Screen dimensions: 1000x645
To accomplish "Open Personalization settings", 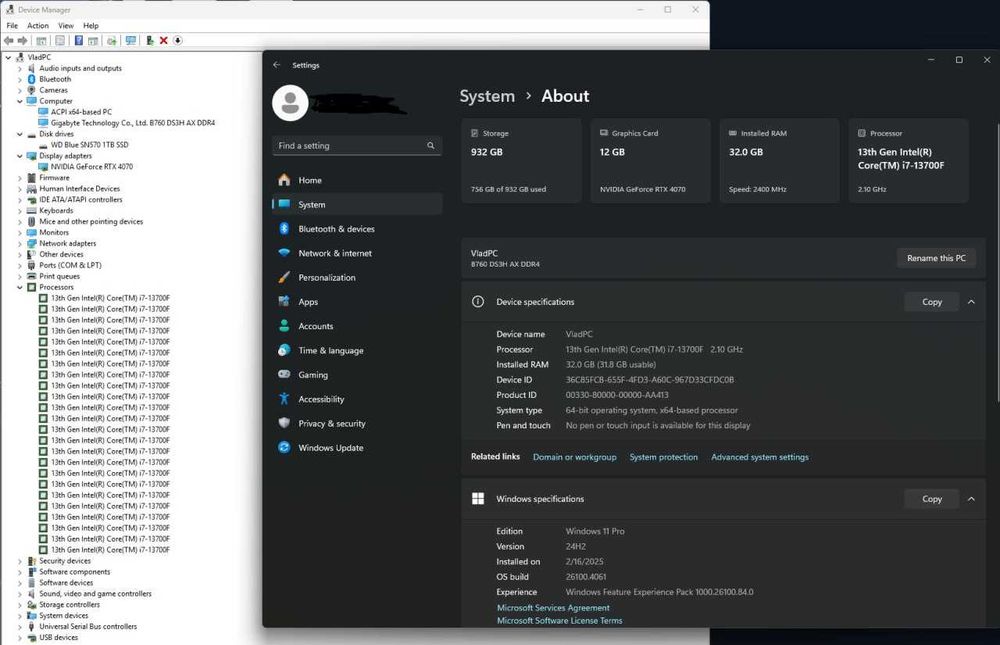I will click(x=357, y=277).
